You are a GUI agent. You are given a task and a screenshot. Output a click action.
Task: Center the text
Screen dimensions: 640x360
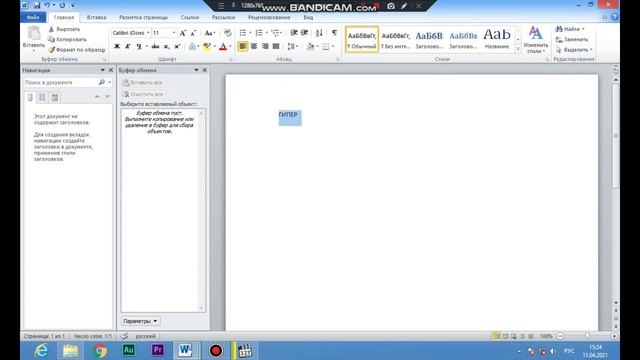254,47
